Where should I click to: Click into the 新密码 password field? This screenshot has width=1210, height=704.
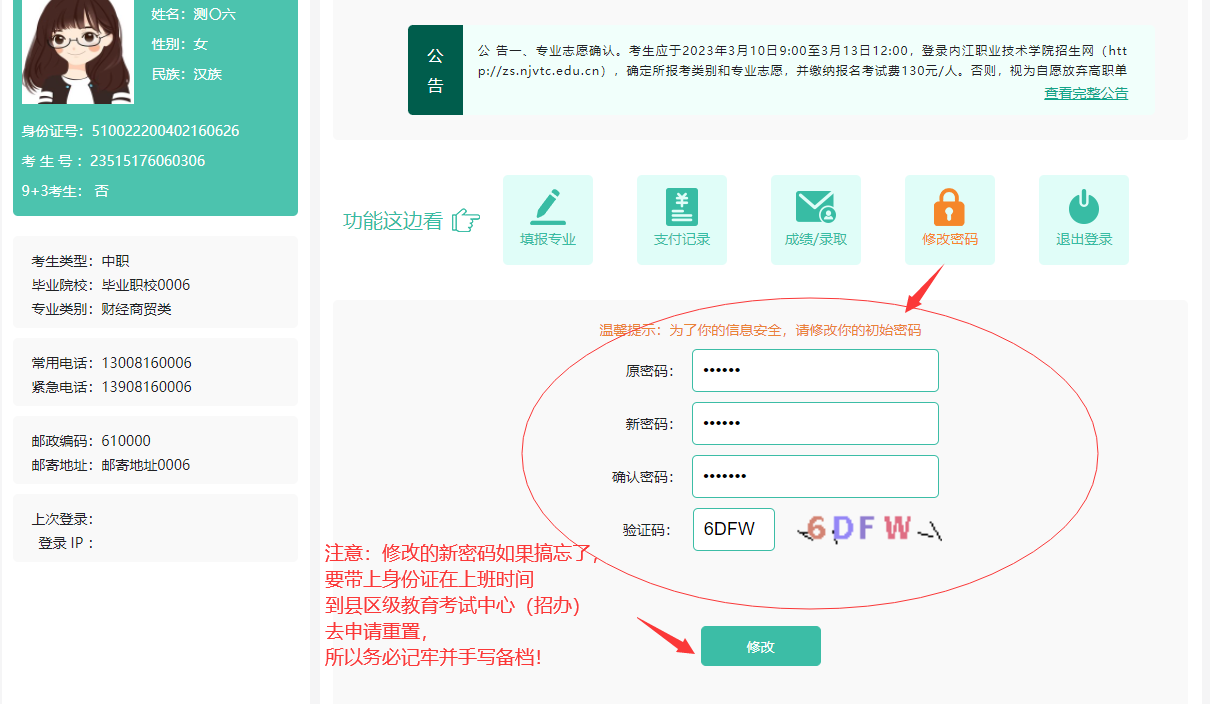point(815,423)
